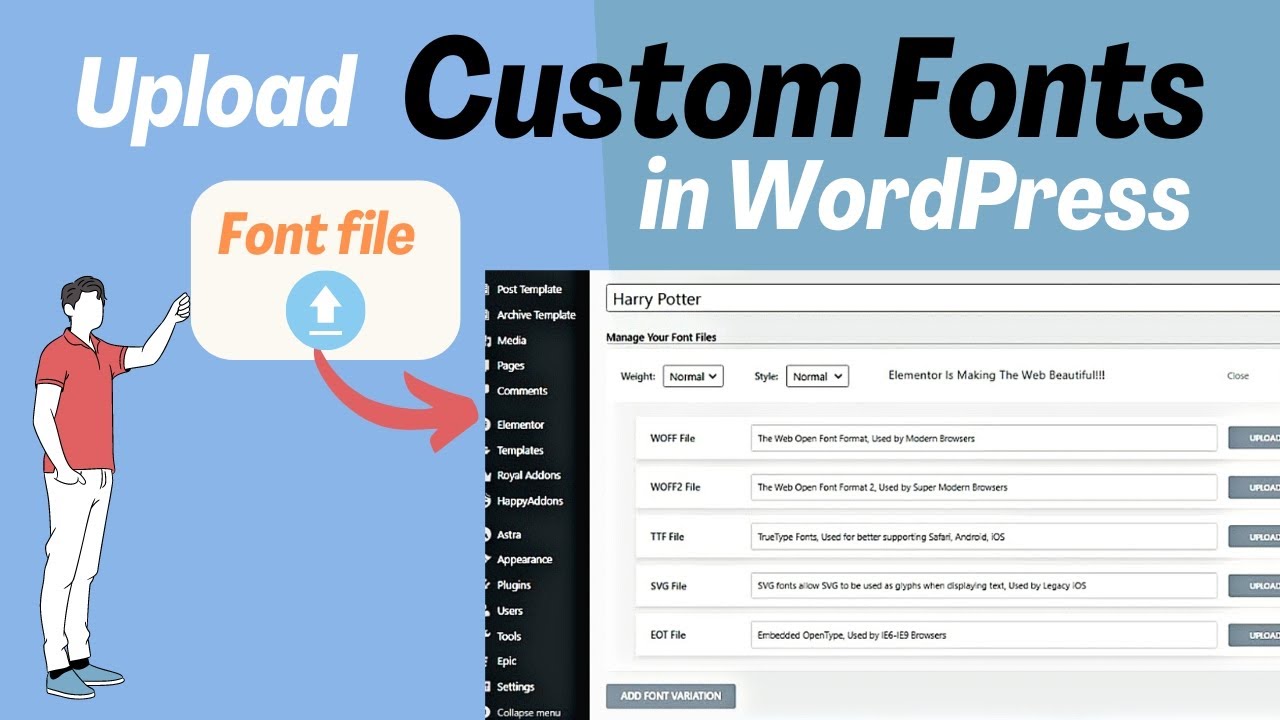The height and width of the screenshot is (720, 1280).
Task: Click the 'SVG File' label
Action: click(668, 586)
